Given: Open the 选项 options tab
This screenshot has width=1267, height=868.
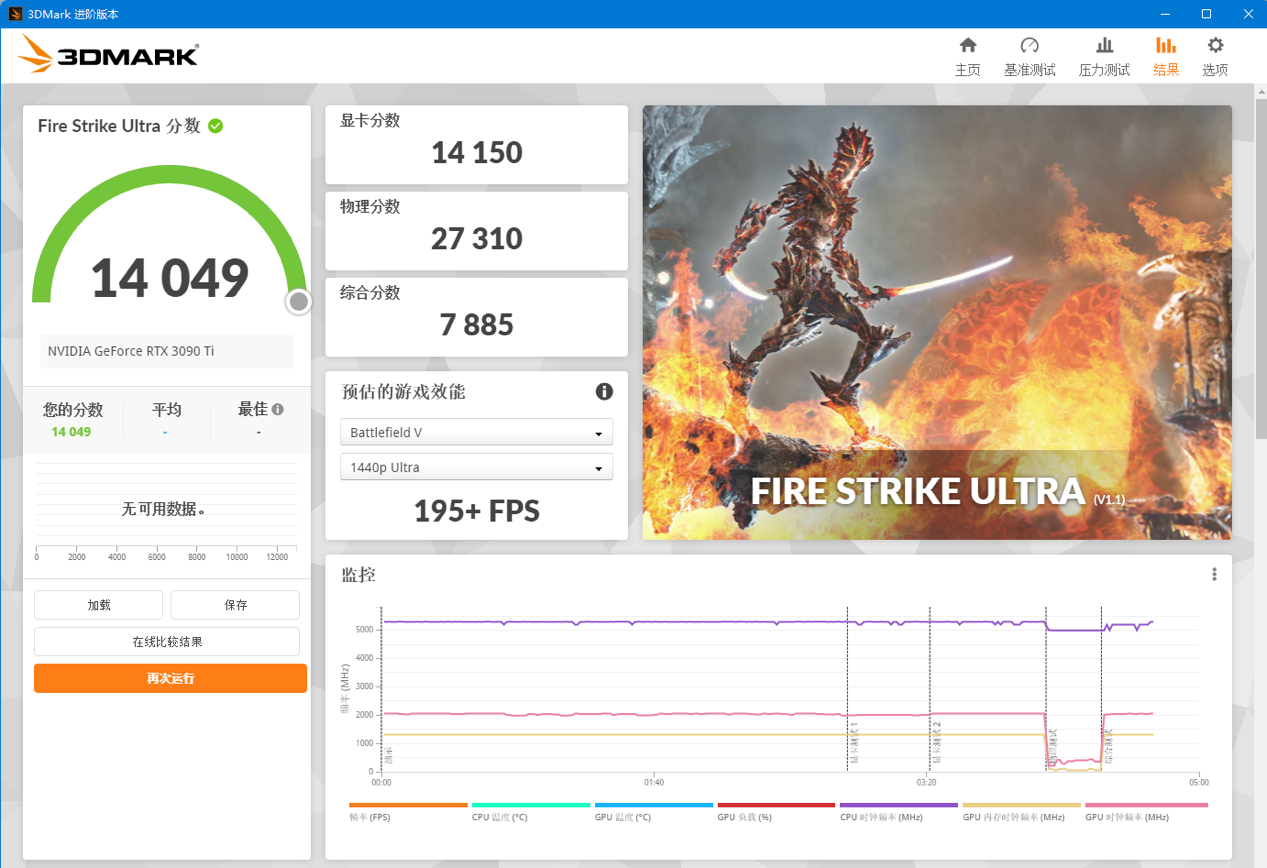Looking at the screenshot, I should [1215, 56].
